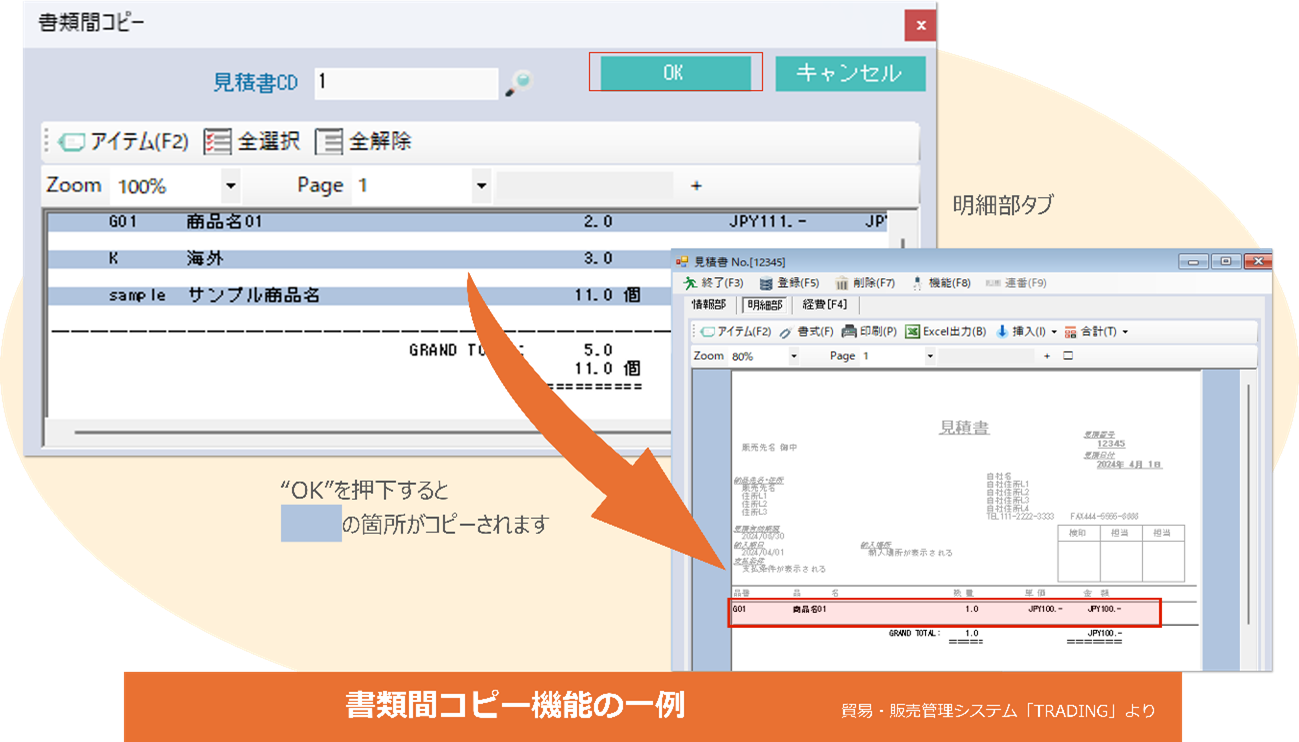
Task: Click the vertical scrollbar of the 見積書 preview
Action: (x=1248, y=505)
